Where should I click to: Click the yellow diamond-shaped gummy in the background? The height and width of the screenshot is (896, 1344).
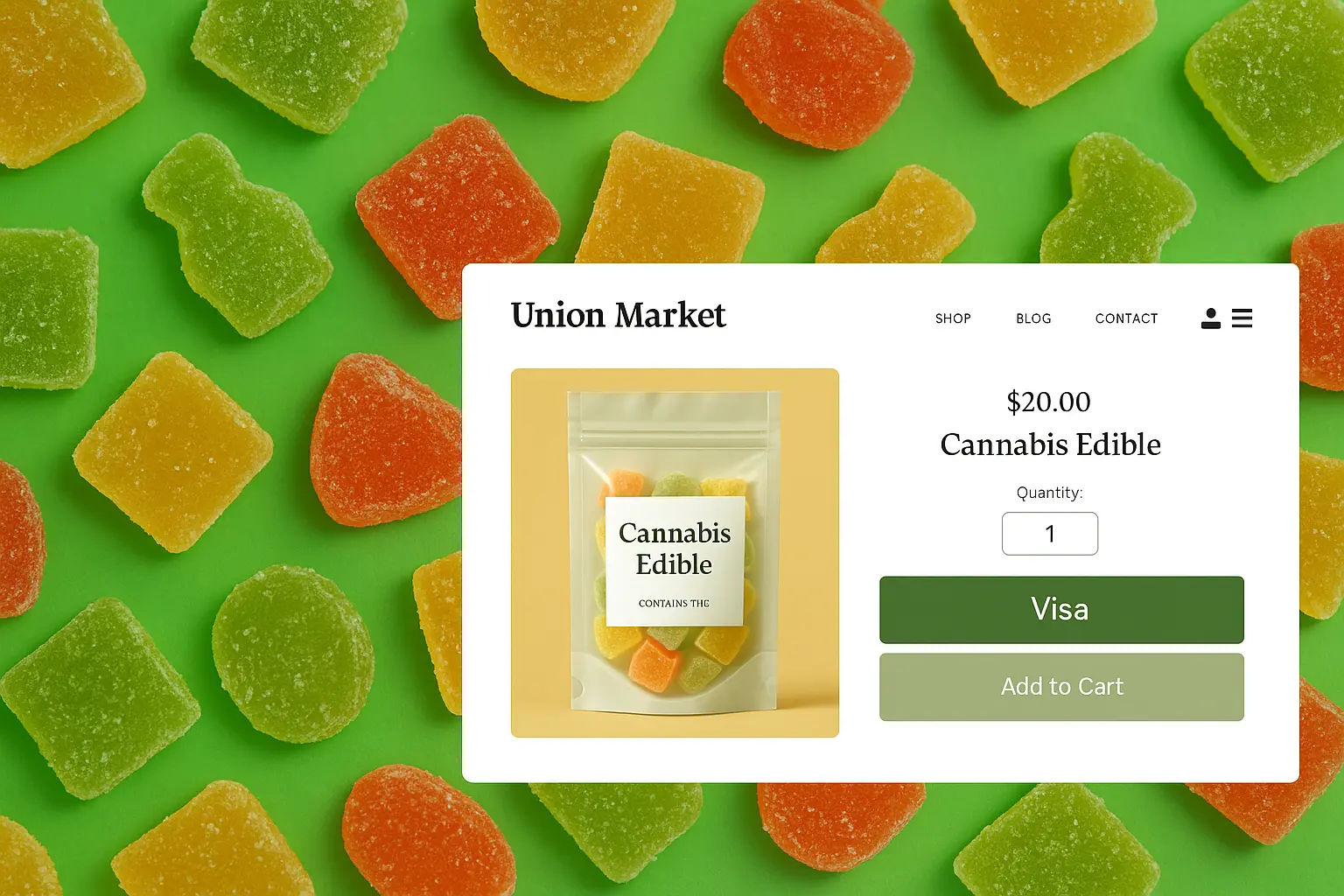pyautogui.click(x=173, y=452)
